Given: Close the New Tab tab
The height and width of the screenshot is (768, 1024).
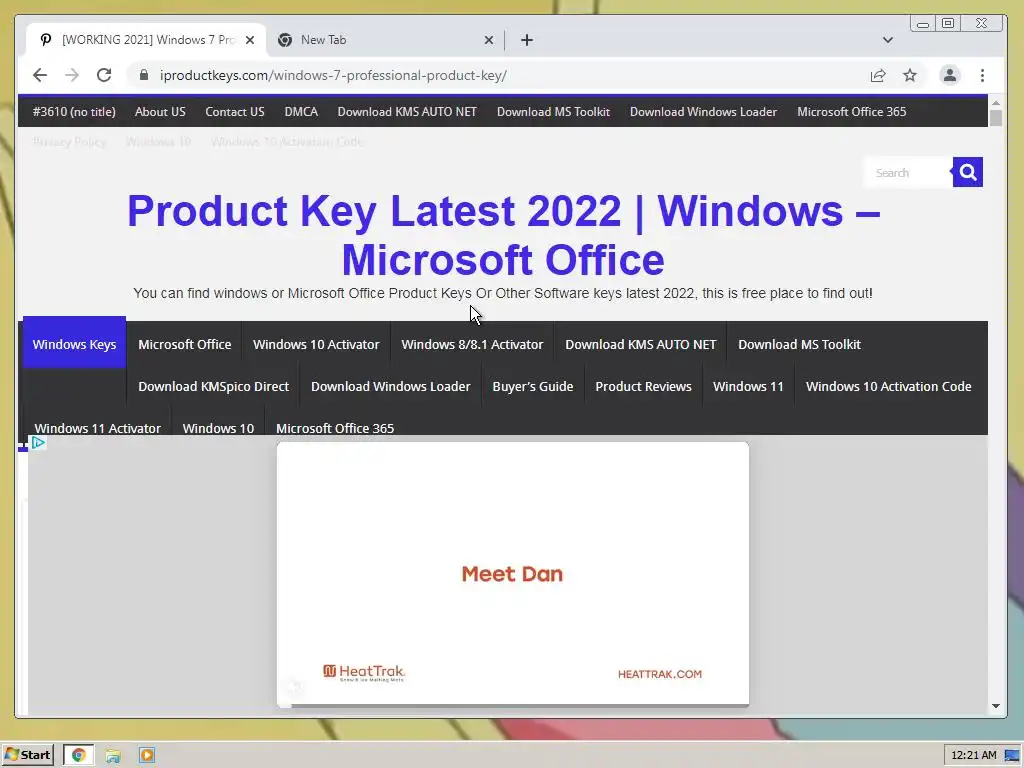Looking at the screenshot, I should 488,40.
